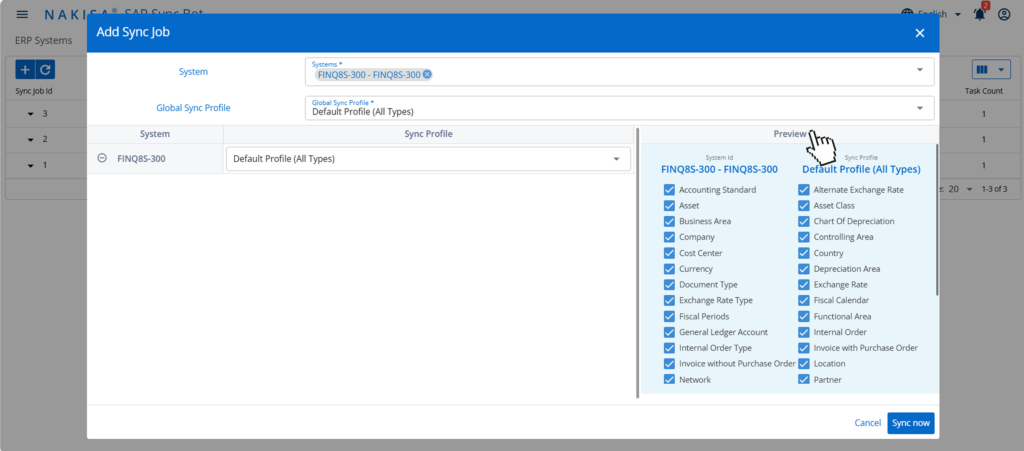Toggle the Internal Order checkbox
This screenshot has height=451, width=1024.
click(804, 332)
